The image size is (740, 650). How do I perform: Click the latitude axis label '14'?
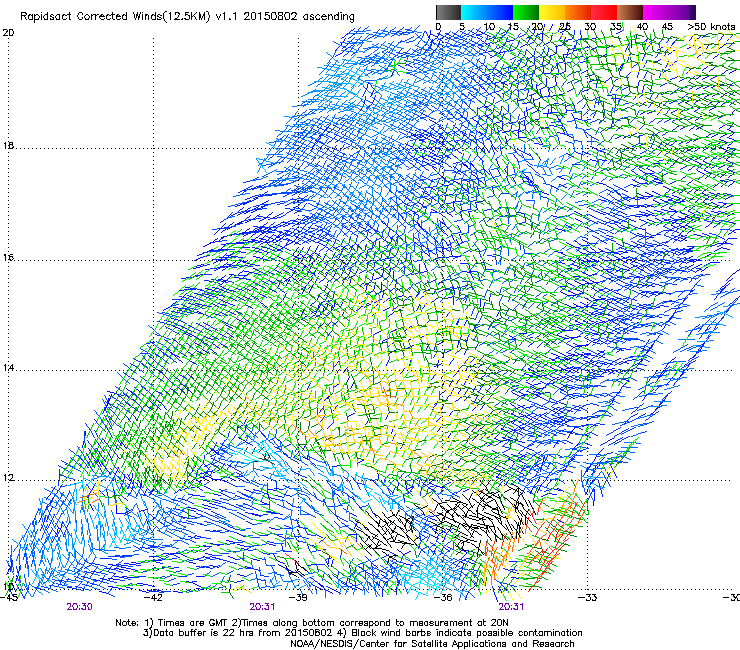(x=8, y=368)
